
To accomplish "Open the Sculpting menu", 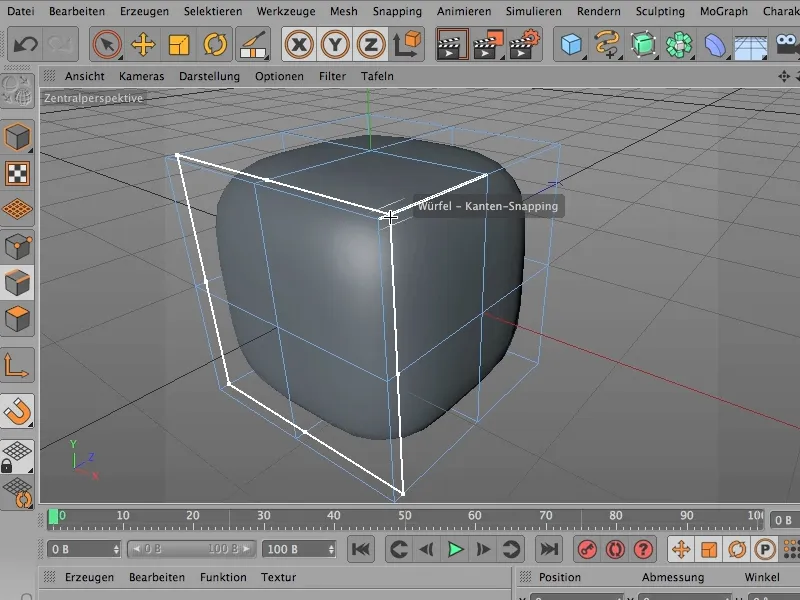I will [x=660, y=11].
